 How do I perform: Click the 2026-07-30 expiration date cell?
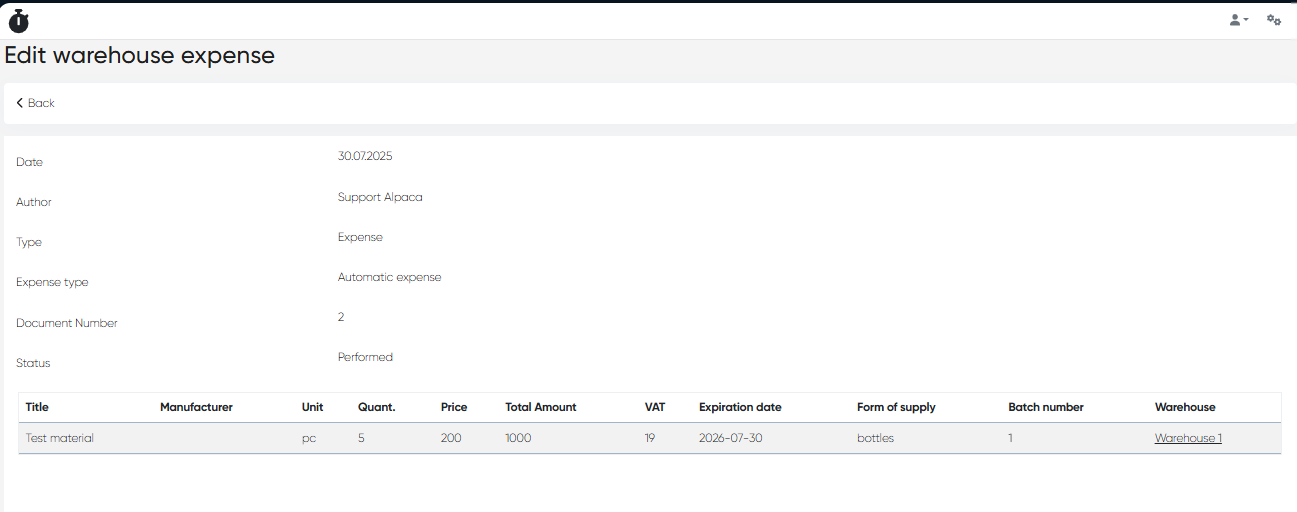[x=730, y=438]
